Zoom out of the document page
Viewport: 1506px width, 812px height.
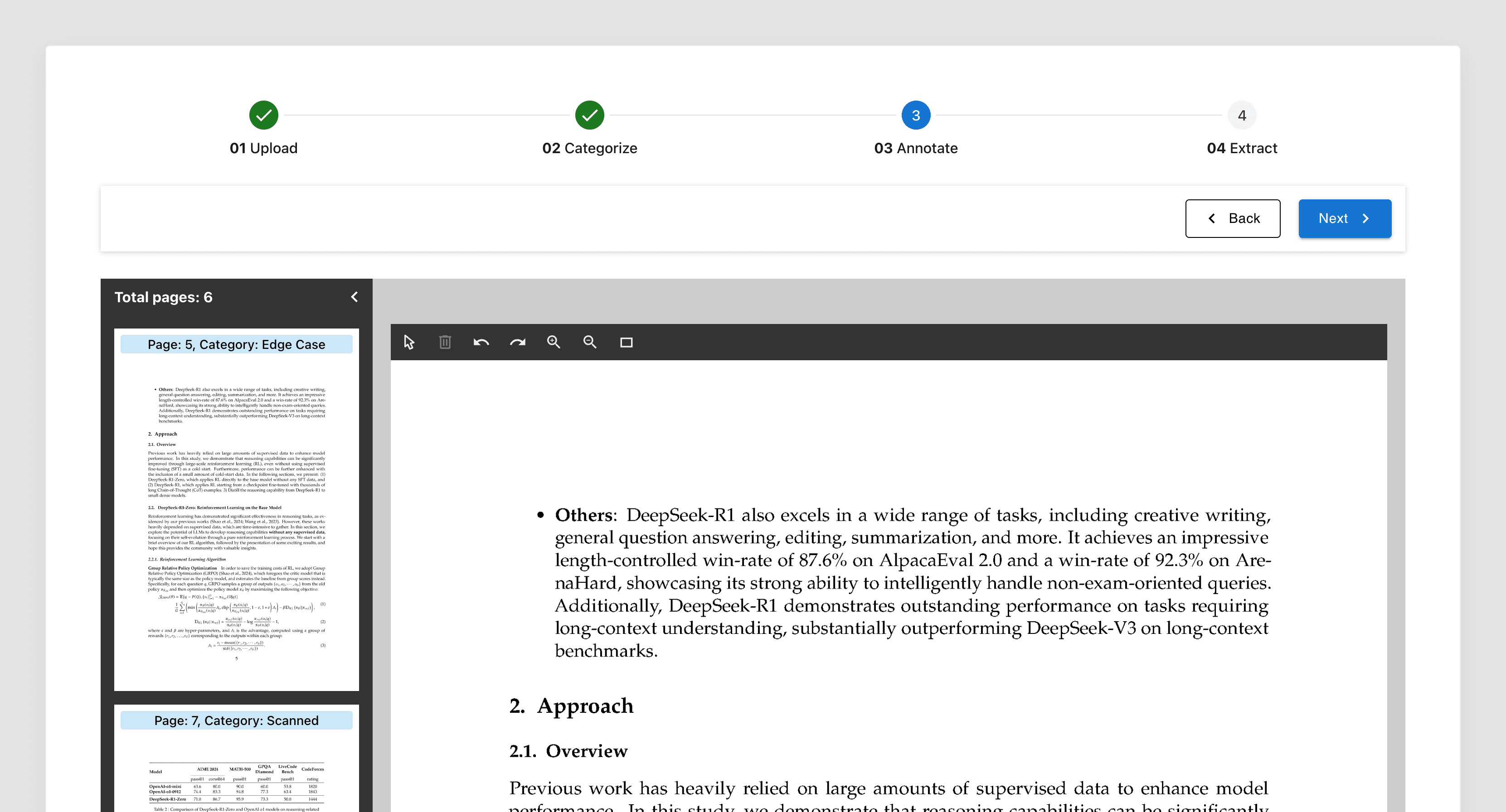tap(590, 342)
